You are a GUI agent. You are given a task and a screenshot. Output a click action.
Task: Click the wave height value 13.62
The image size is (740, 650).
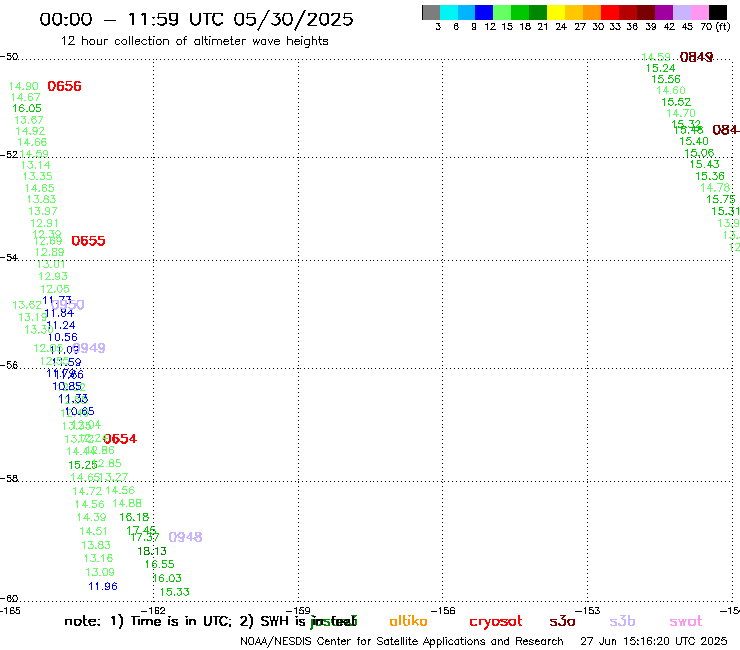(x=27, y=305)
